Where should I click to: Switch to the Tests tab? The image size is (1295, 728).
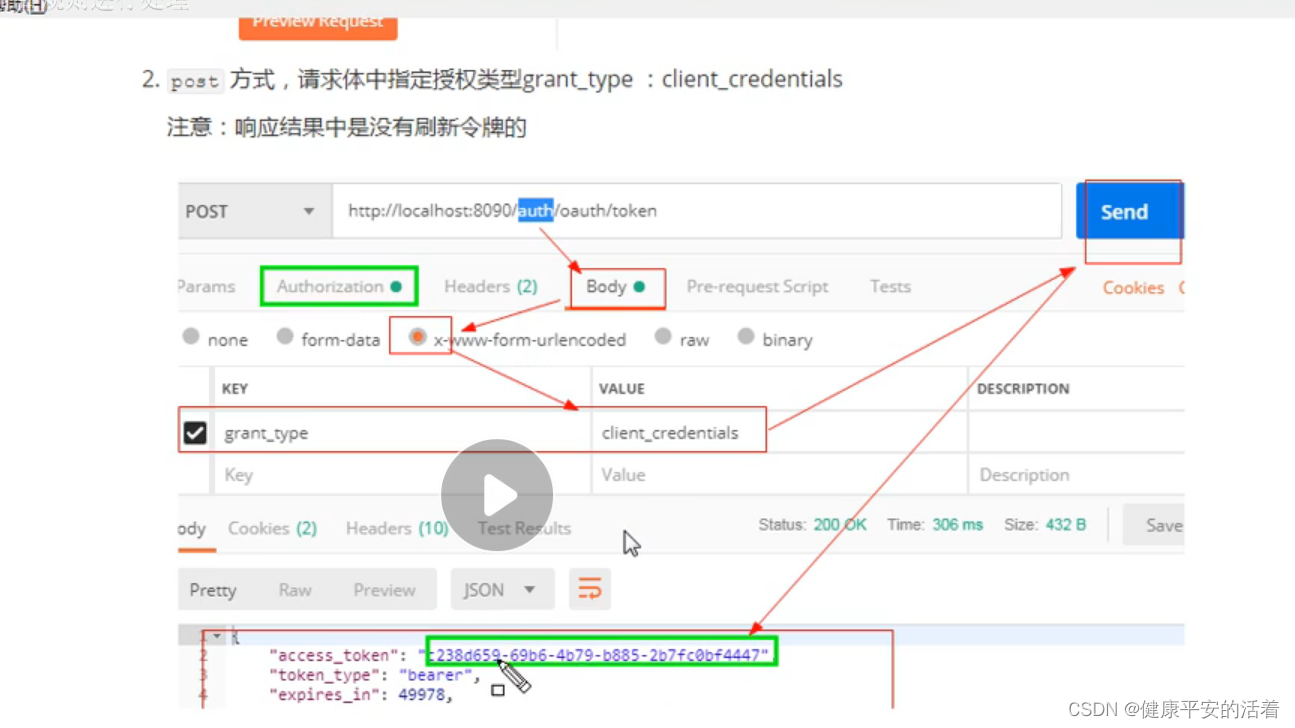[890, 286]
